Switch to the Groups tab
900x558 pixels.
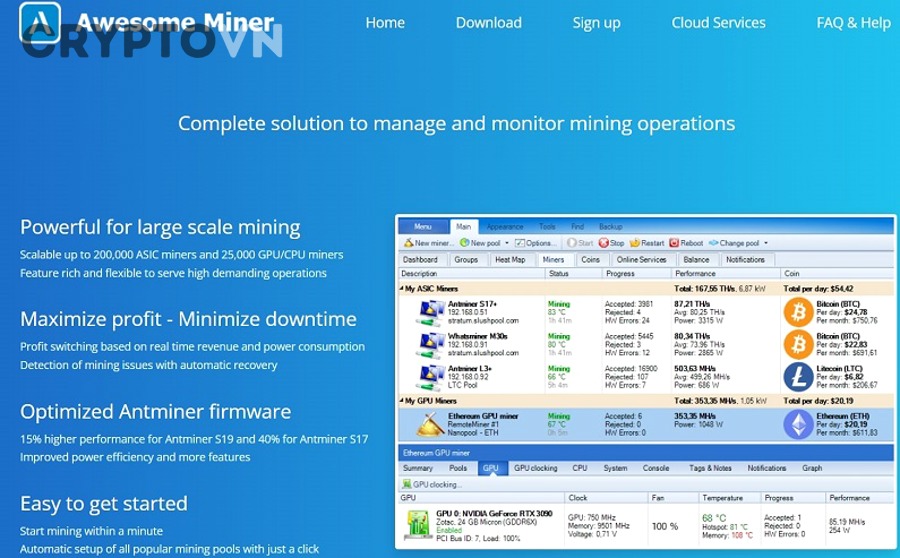[466, 259]
